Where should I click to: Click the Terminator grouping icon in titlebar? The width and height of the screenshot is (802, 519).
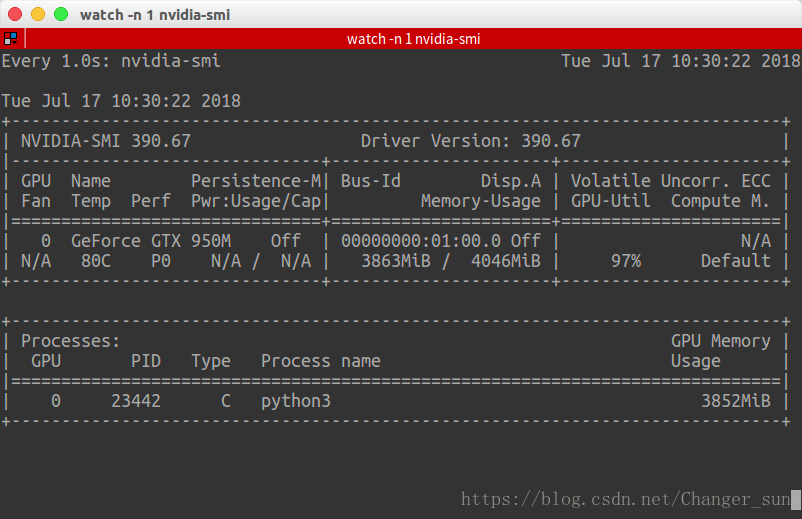[x=11, y=39]
